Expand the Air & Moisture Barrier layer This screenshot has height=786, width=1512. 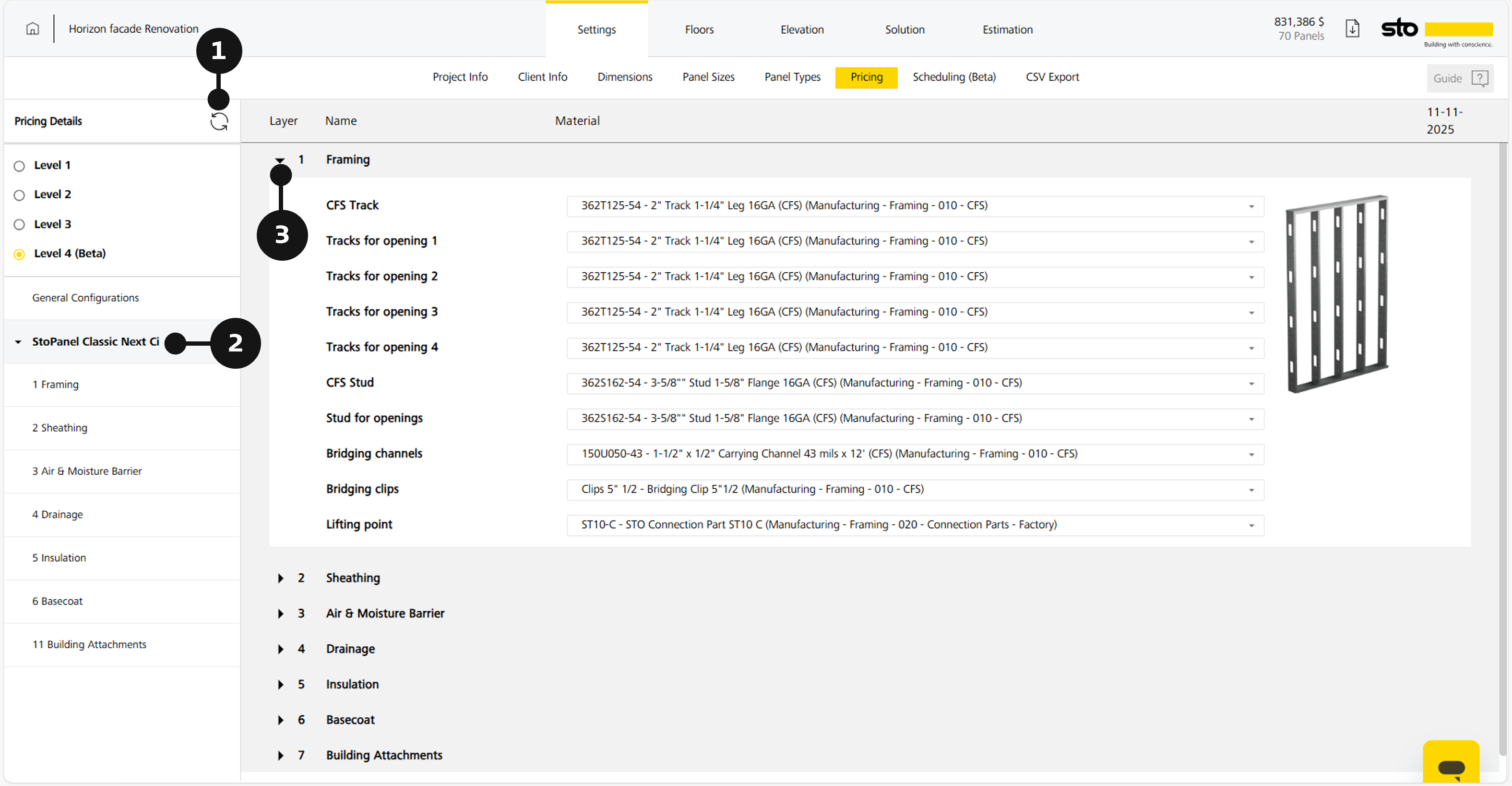tap(281, 614)
